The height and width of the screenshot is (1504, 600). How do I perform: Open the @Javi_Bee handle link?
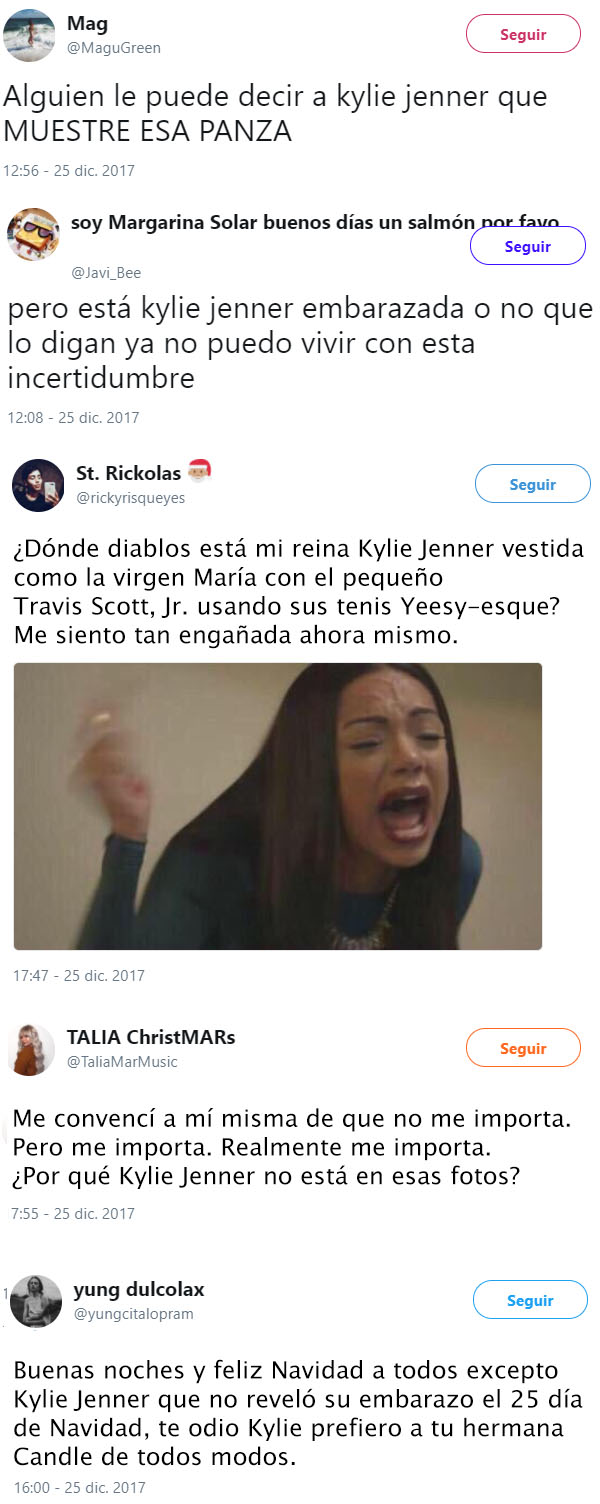click(x=106, y=272)
